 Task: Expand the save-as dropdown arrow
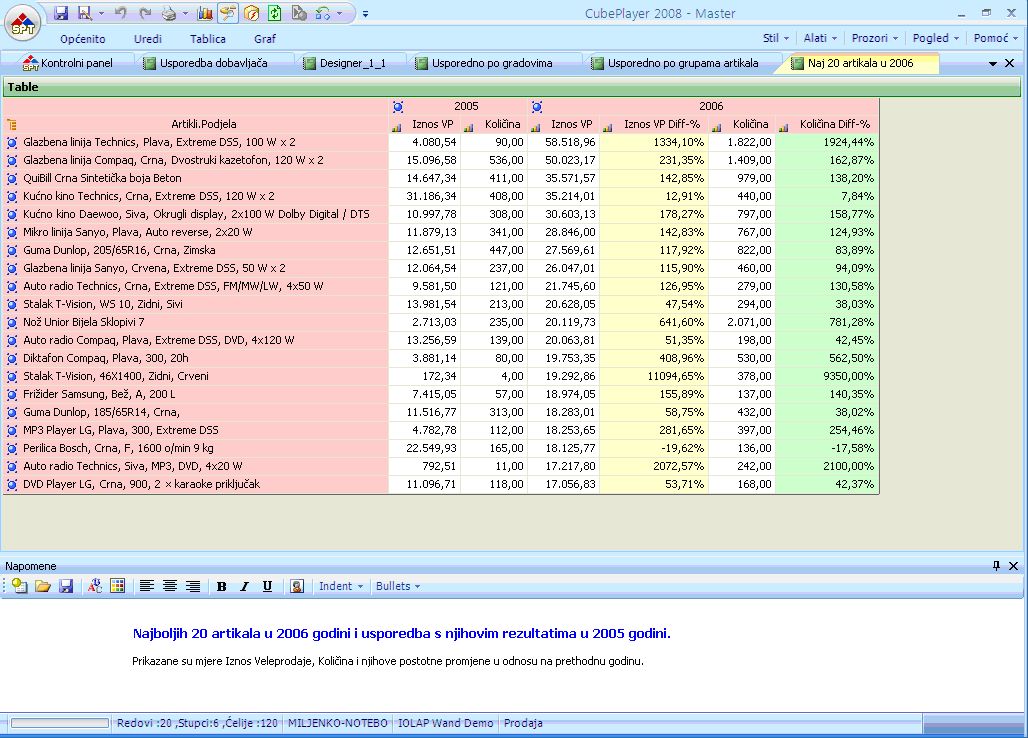point(101,13)
